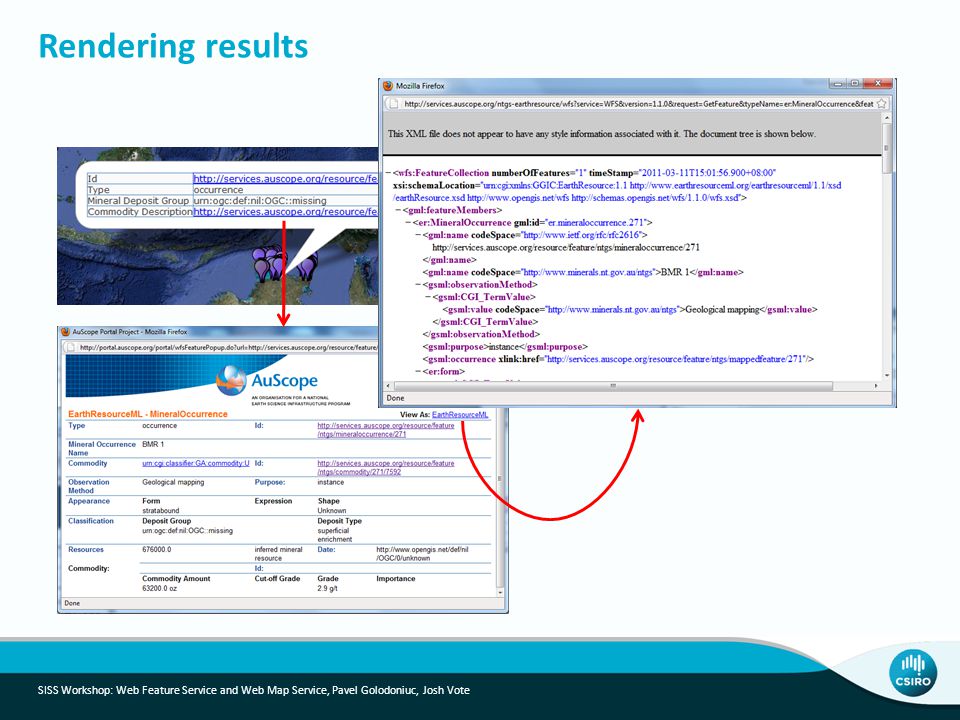The width and height of the screenshot is (960, 720).
Task: Click 'Geological mapping' in XML tree
Action: [722, 310]
